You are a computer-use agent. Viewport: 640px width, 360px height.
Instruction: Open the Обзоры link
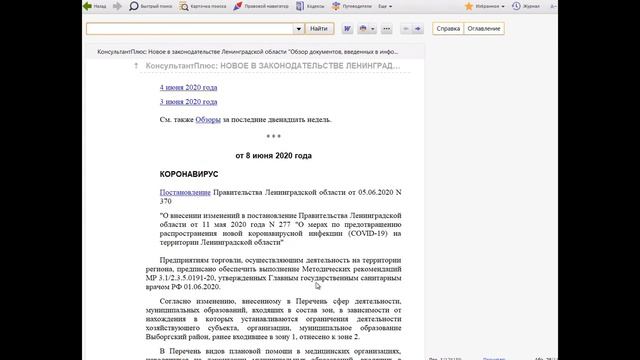(208, 120)
